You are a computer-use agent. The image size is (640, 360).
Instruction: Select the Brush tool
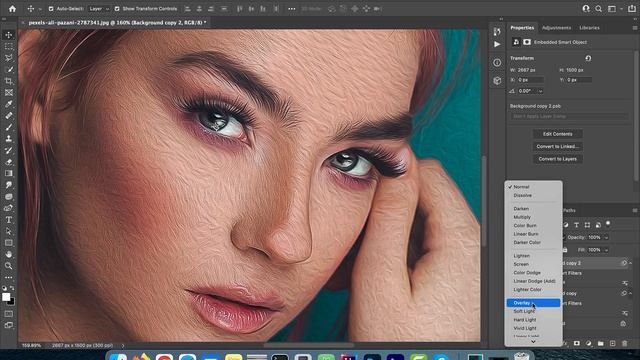(9, 127)
